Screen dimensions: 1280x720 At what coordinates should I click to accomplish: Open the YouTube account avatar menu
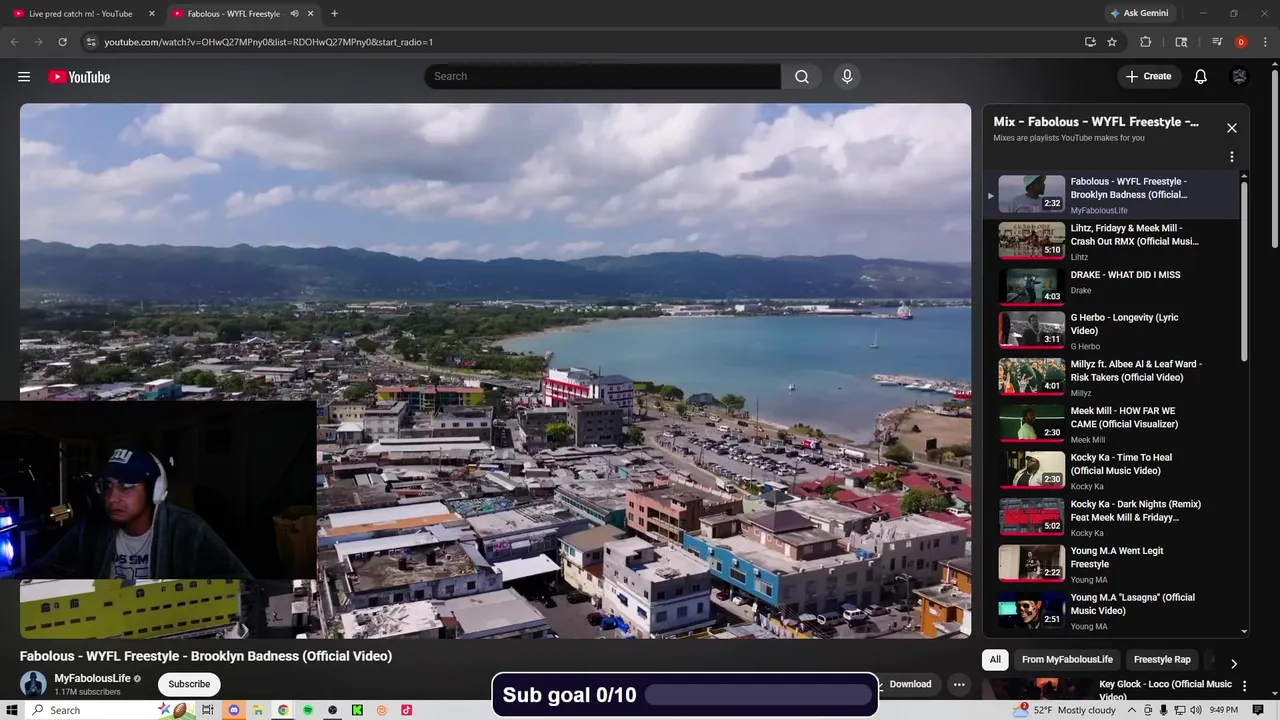coord(1239,77)
